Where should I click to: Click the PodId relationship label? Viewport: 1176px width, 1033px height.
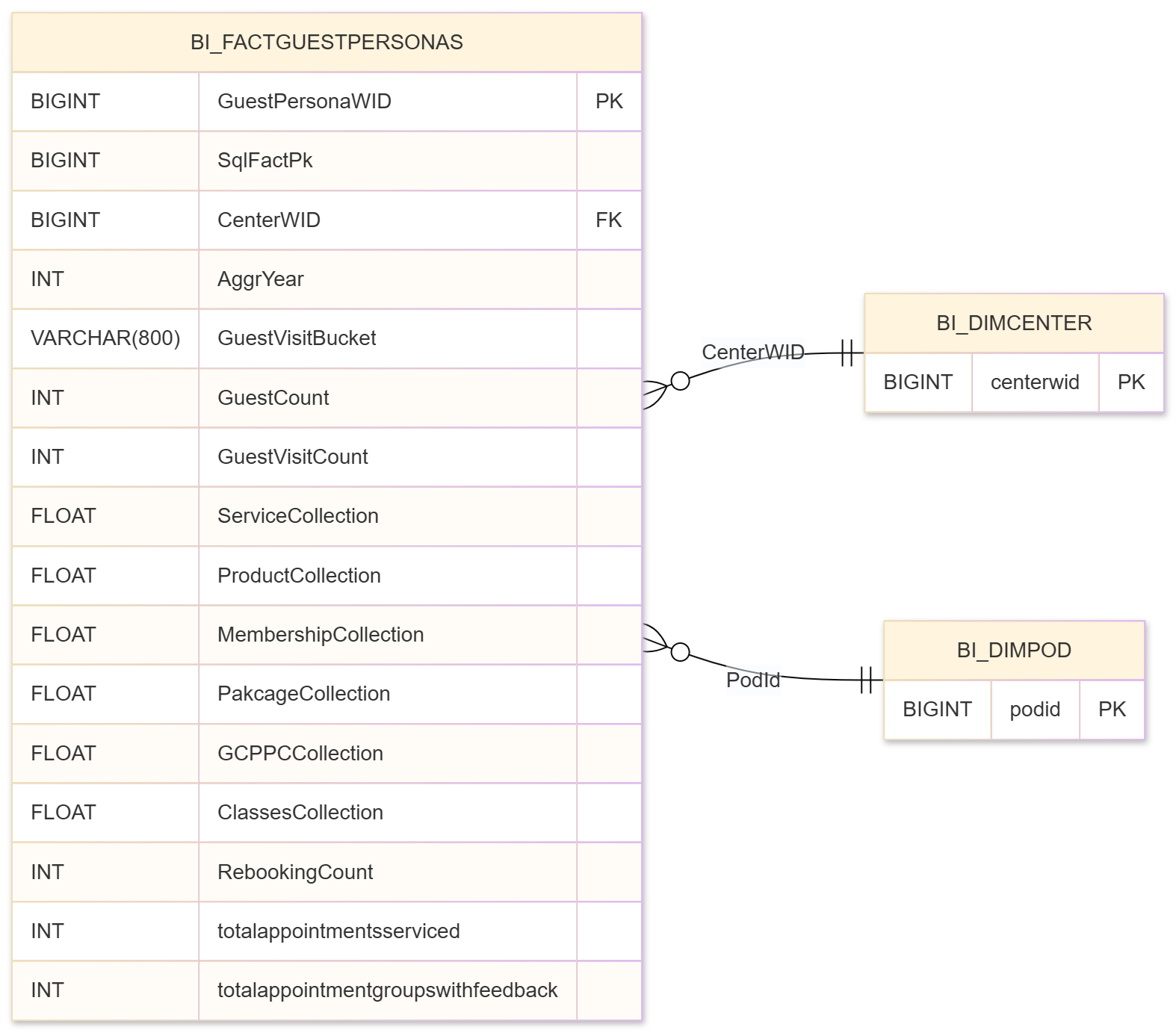coord(752,680)
